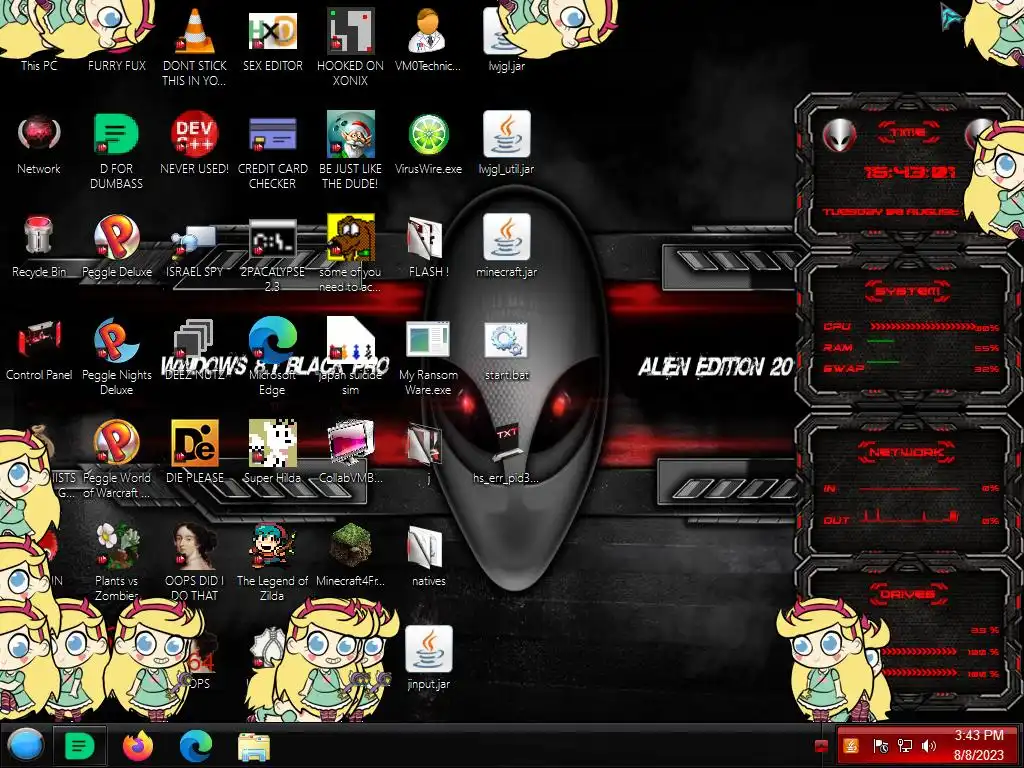Launch Firefox from the taskbar
Viewport: 1024px width, 768px height.
(138, 746)
